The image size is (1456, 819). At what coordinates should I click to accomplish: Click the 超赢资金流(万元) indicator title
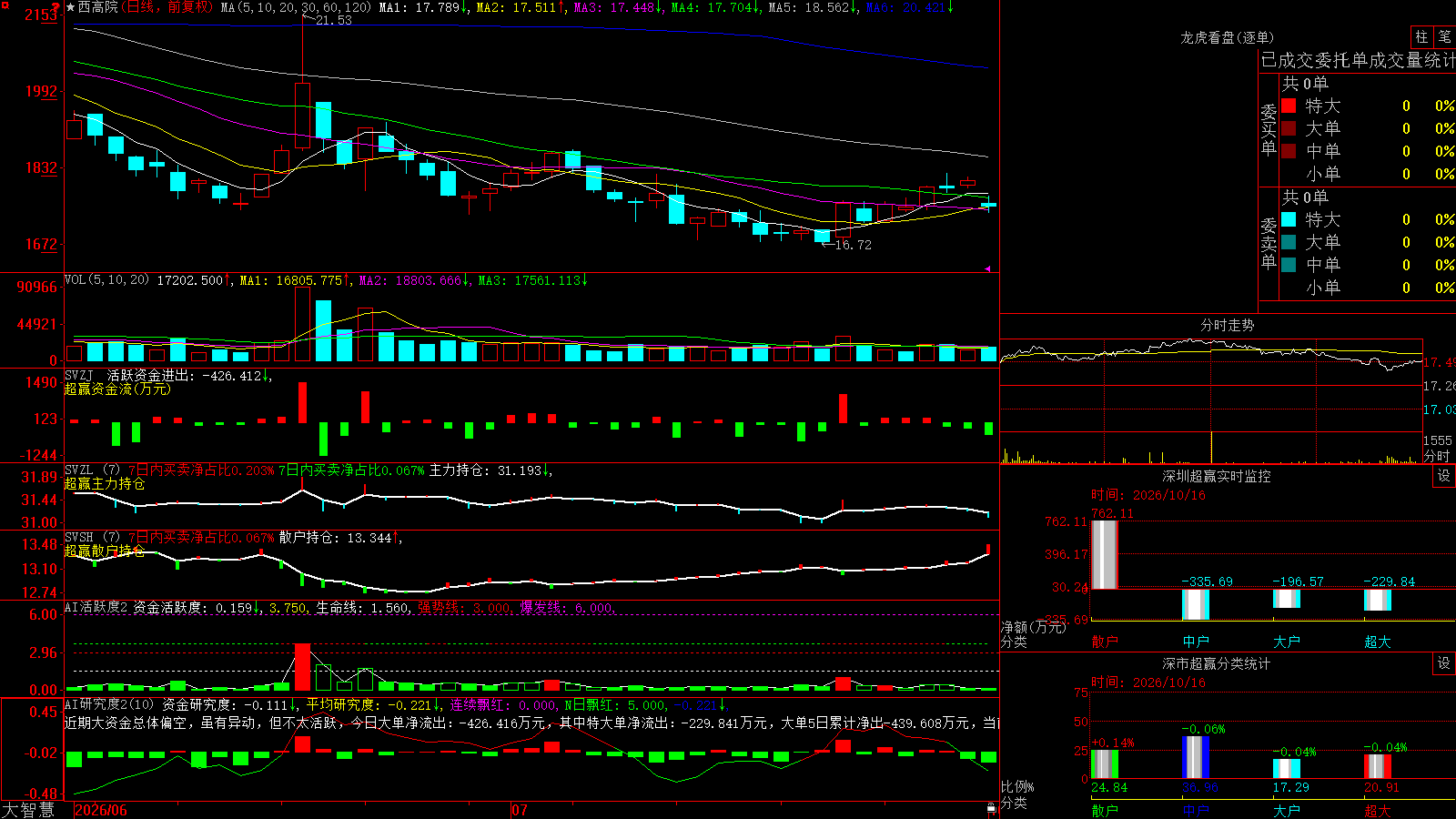117,389
